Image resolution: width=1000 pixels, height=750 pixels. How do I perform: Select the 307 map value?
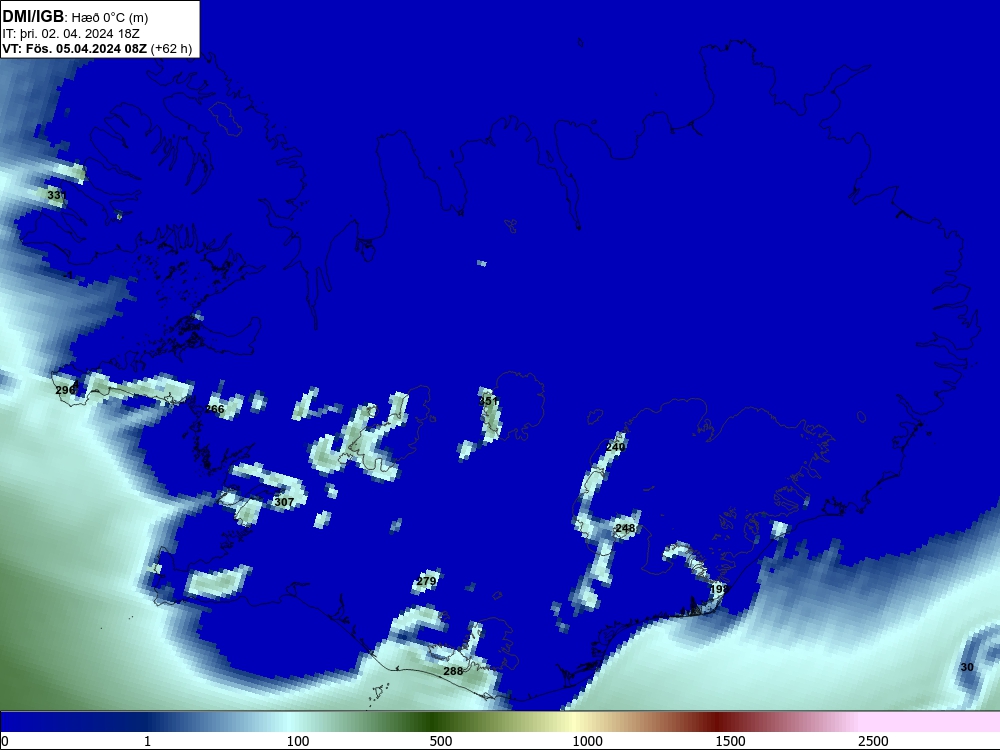(284, 502)
